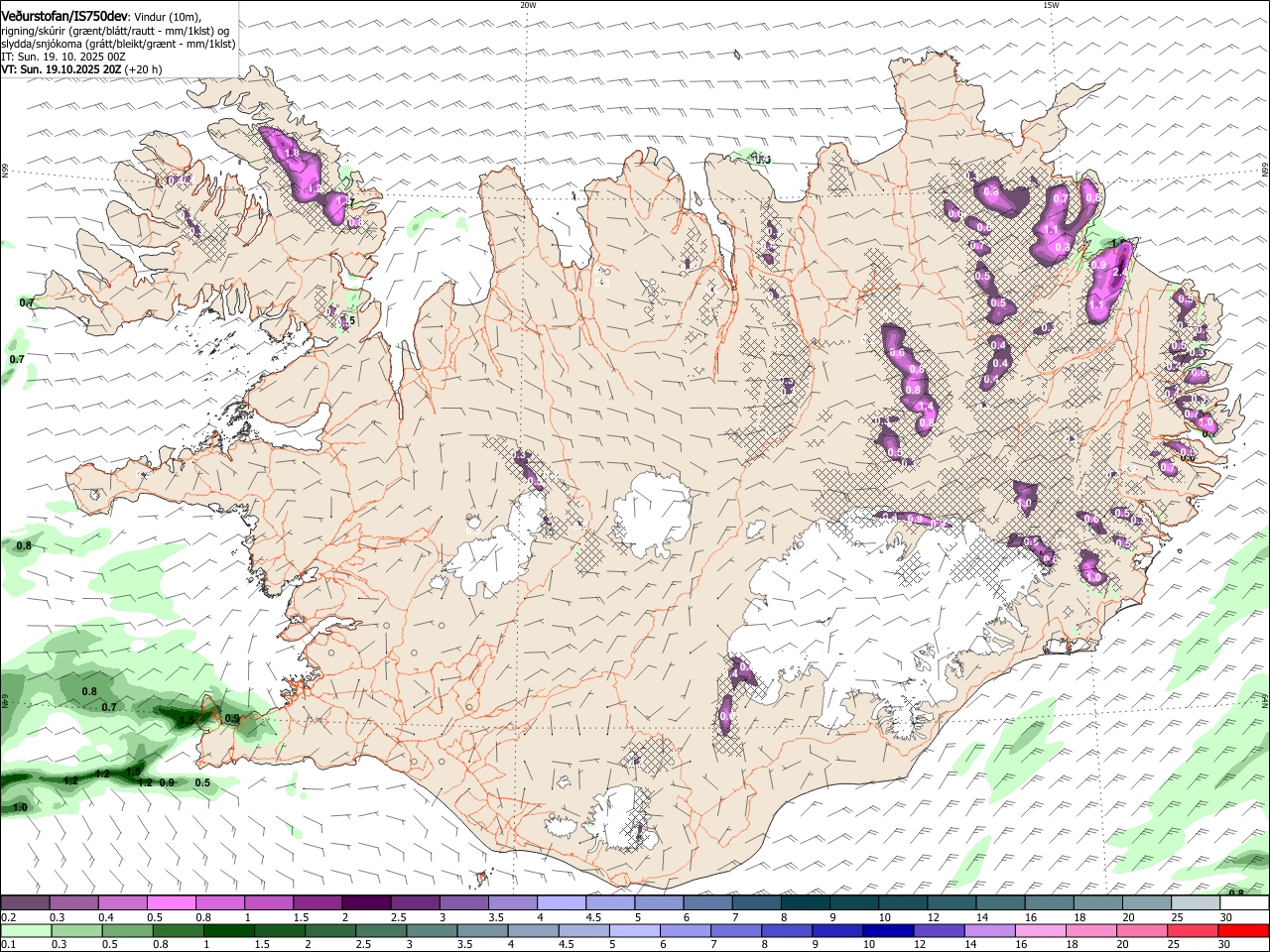Click the 0.1 label in the rain legend
This screenshot has width=1270, height=952.
pyautogui.click(x=9, y=944)
